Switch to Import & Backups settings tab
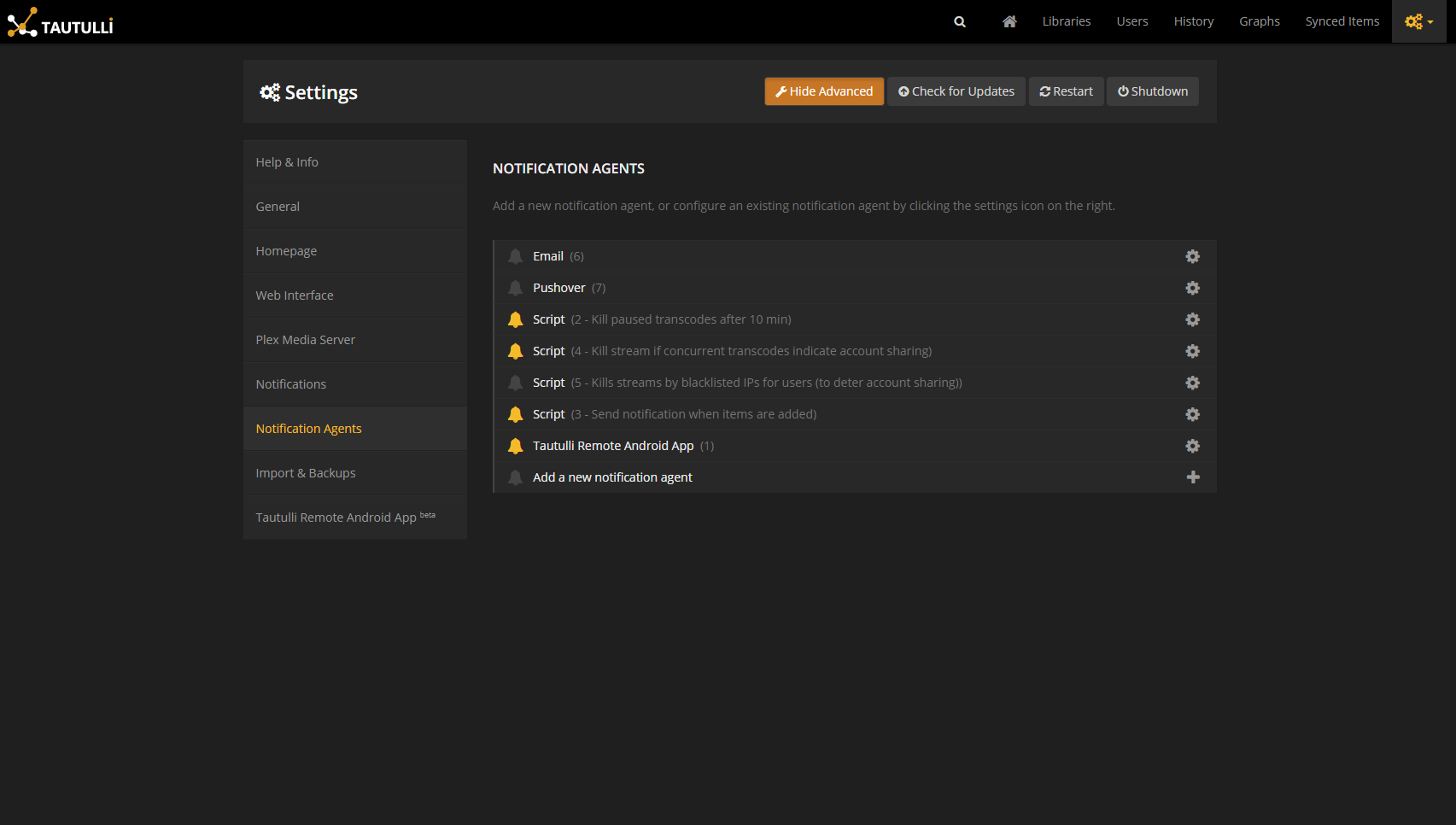This screenshot has width=1456, height=825. click(305, 473)
